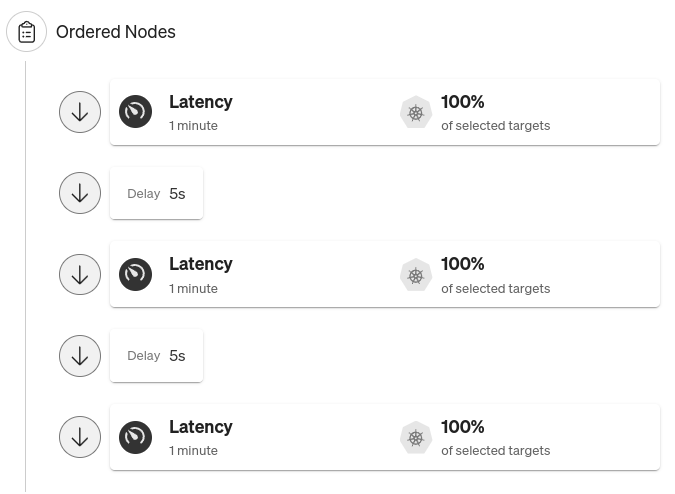
Task: Click 100% of selected targets in first card
Action: 495,113
